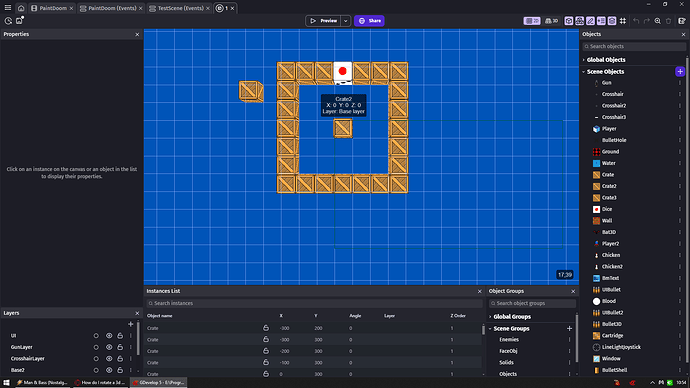The width and height of the screenshot is (690, 388).
Task: Click the Search objects field
Action: pos(634,46)
